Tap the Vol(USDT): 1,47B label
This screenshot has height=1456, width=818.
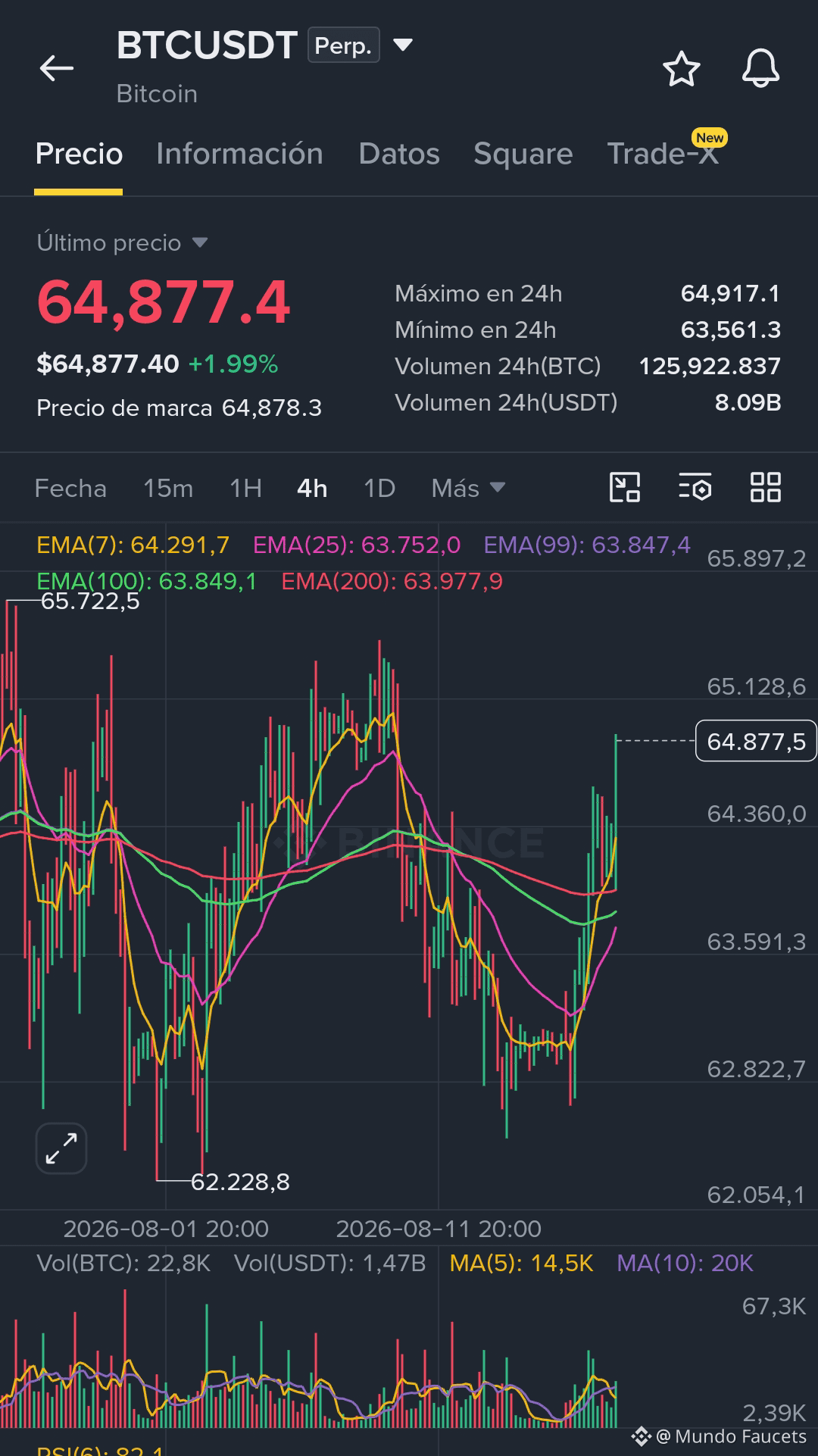[329, 1263]
